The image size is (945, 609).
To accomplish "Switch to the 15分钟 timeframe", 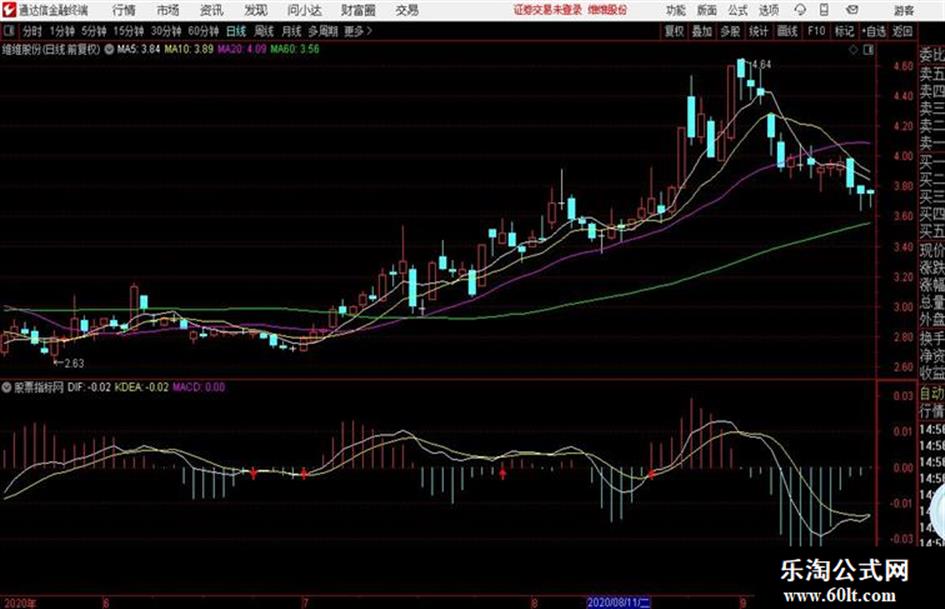I will point(128,31).
